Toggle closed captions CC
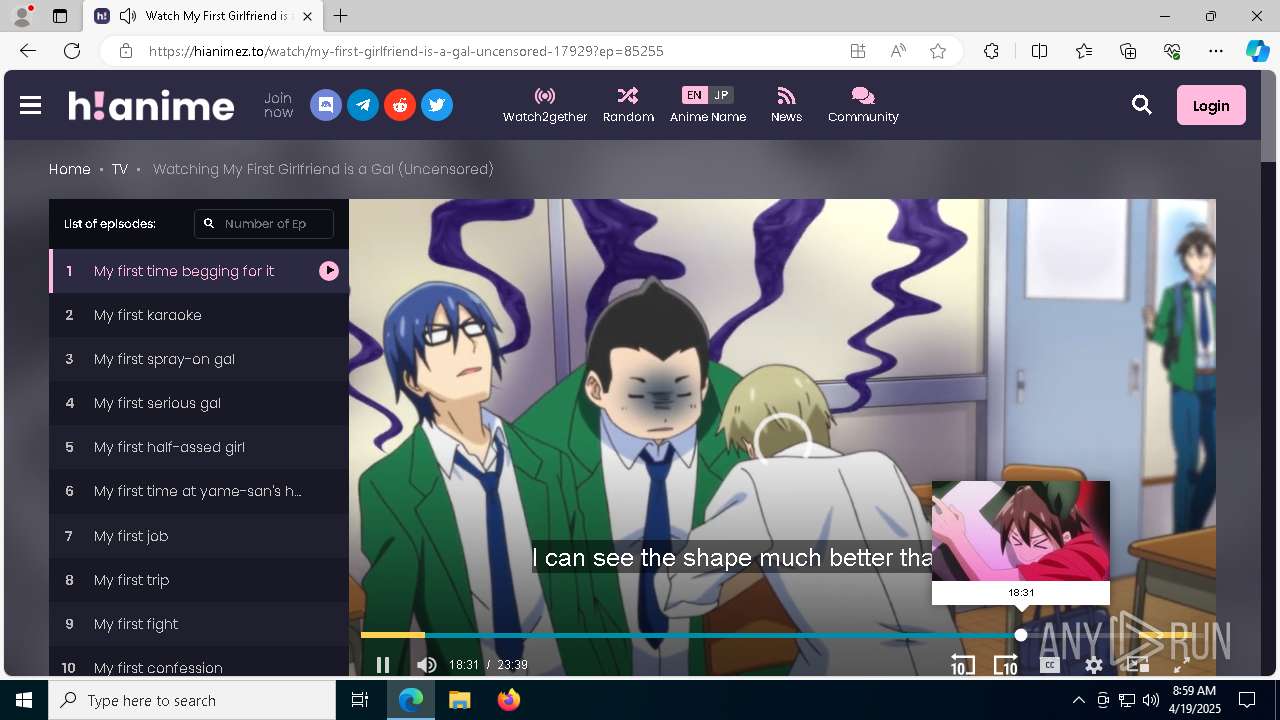This screenshot has width=1280, height=720. point(1050,665)
